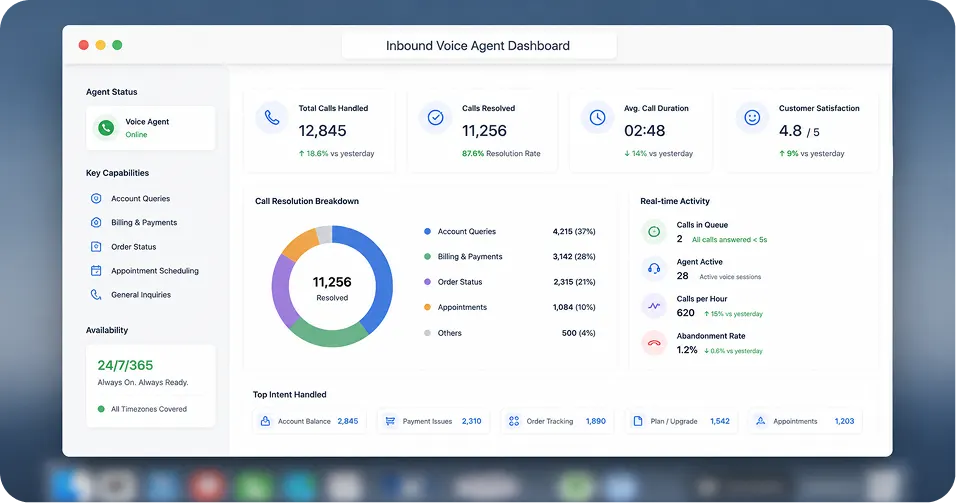Click the Inbound Voice Agent Dashboard title
This screenshot has height=503, width=956.
click(478, 46)
